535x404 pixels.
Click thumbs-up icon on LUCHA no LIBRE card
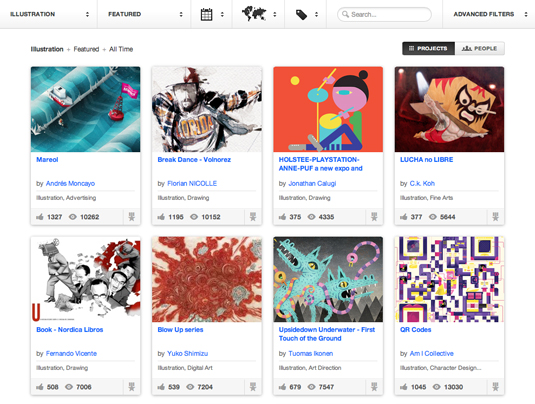click(404, 217)
